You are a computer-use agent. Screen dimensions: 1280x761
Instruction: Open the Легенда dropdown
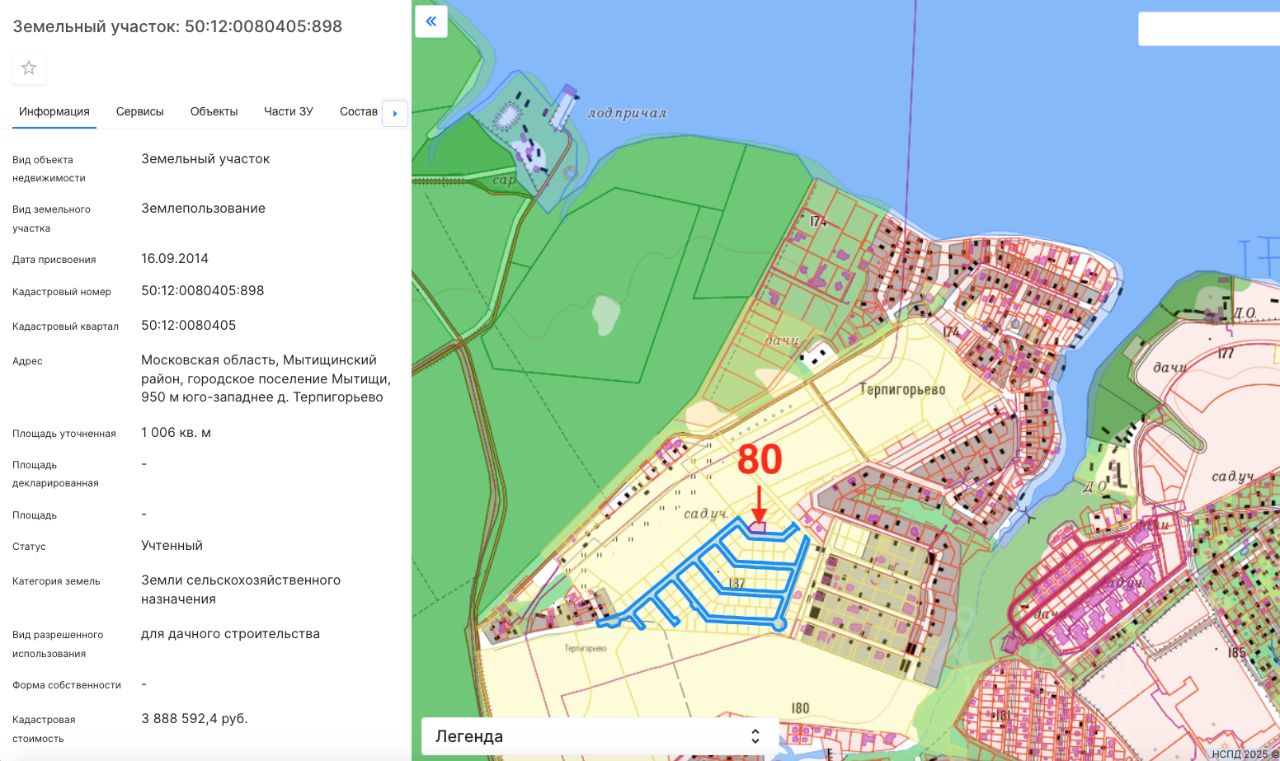[599, 736]
